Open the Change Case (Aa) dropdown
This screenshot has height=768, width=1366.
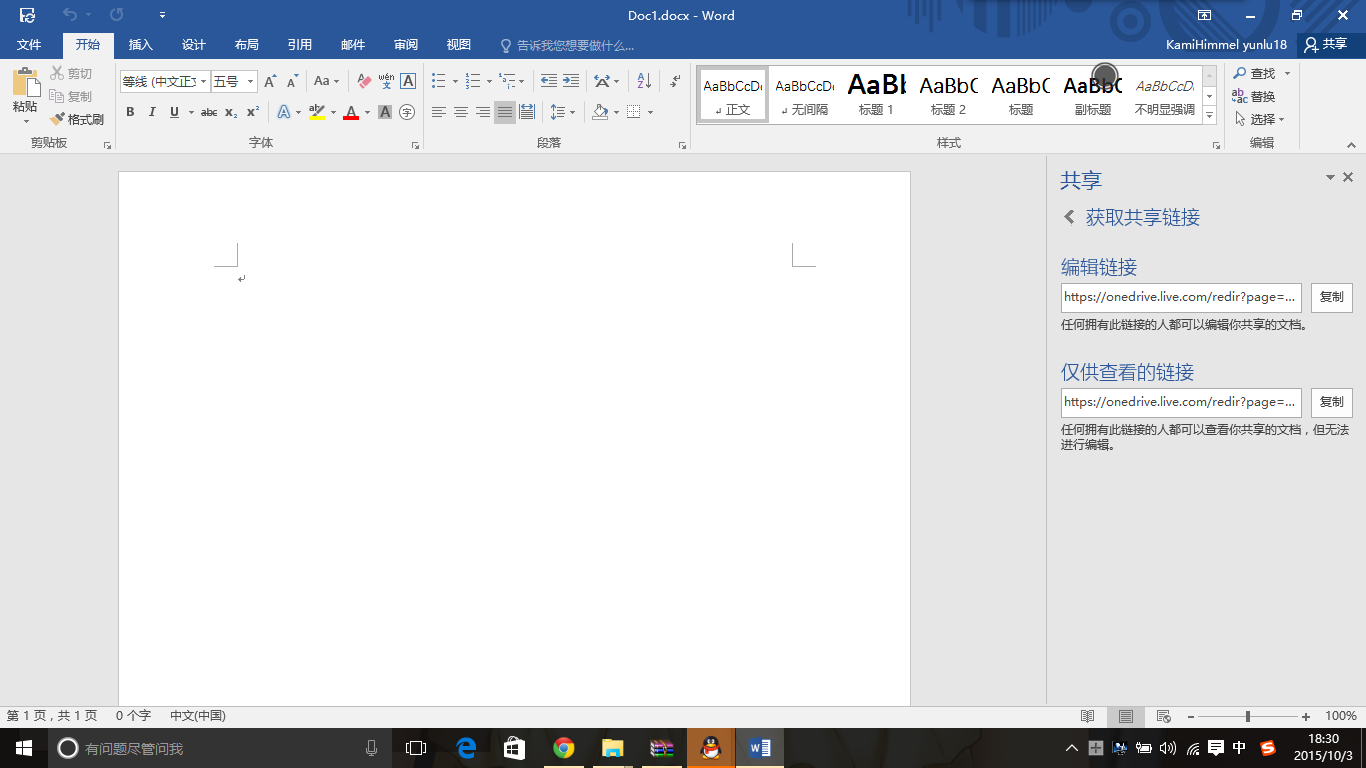coord(326,81)
